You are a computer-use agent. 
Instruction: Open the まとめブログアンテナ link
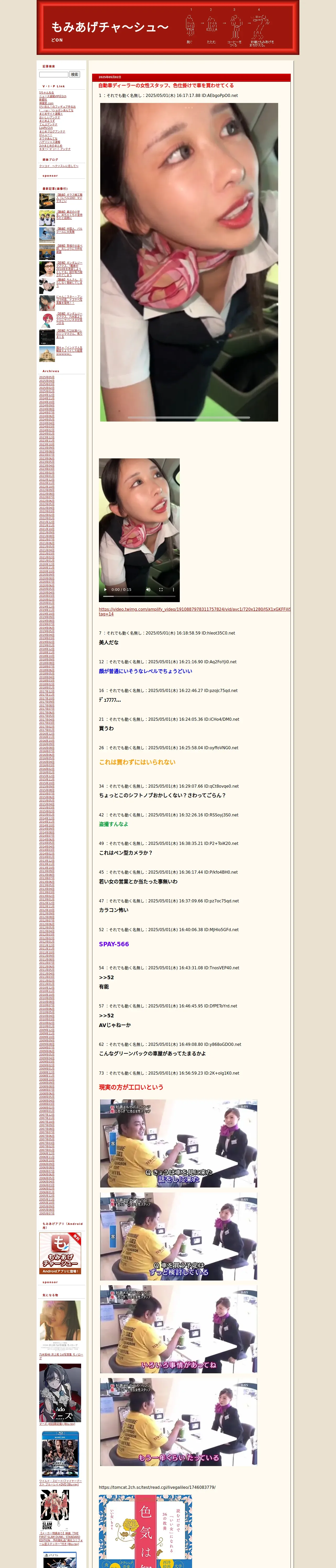(x=52, y=131)
